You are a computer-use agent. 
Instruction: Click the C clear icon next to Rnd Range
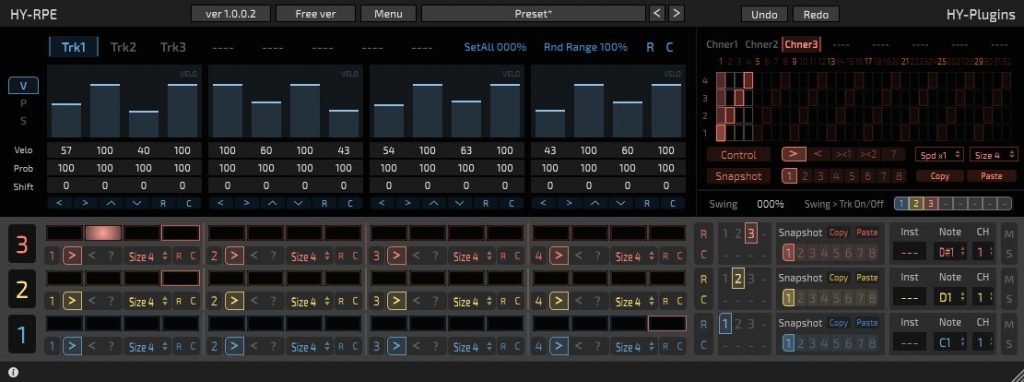669,47
